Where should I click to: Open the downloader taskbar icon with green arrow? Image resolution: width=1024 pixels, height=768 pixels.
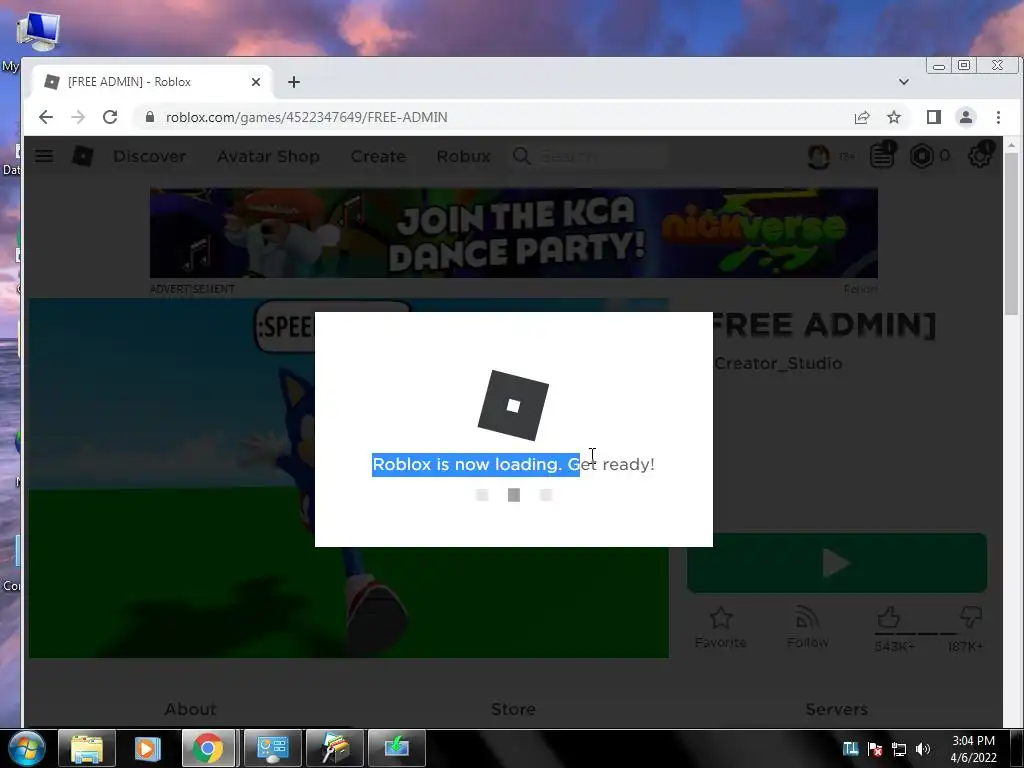pyautogui.click(x=396, y=748)
